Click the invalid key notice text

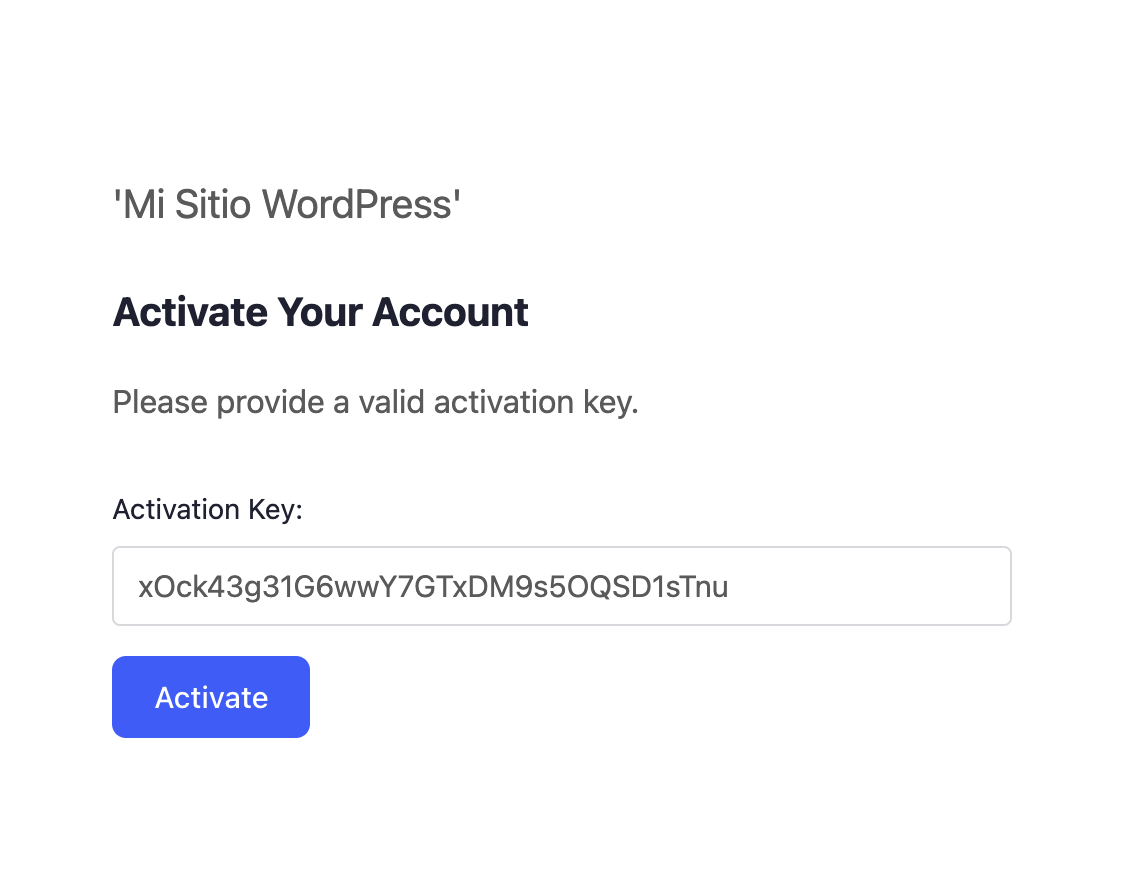pos(375,403)
